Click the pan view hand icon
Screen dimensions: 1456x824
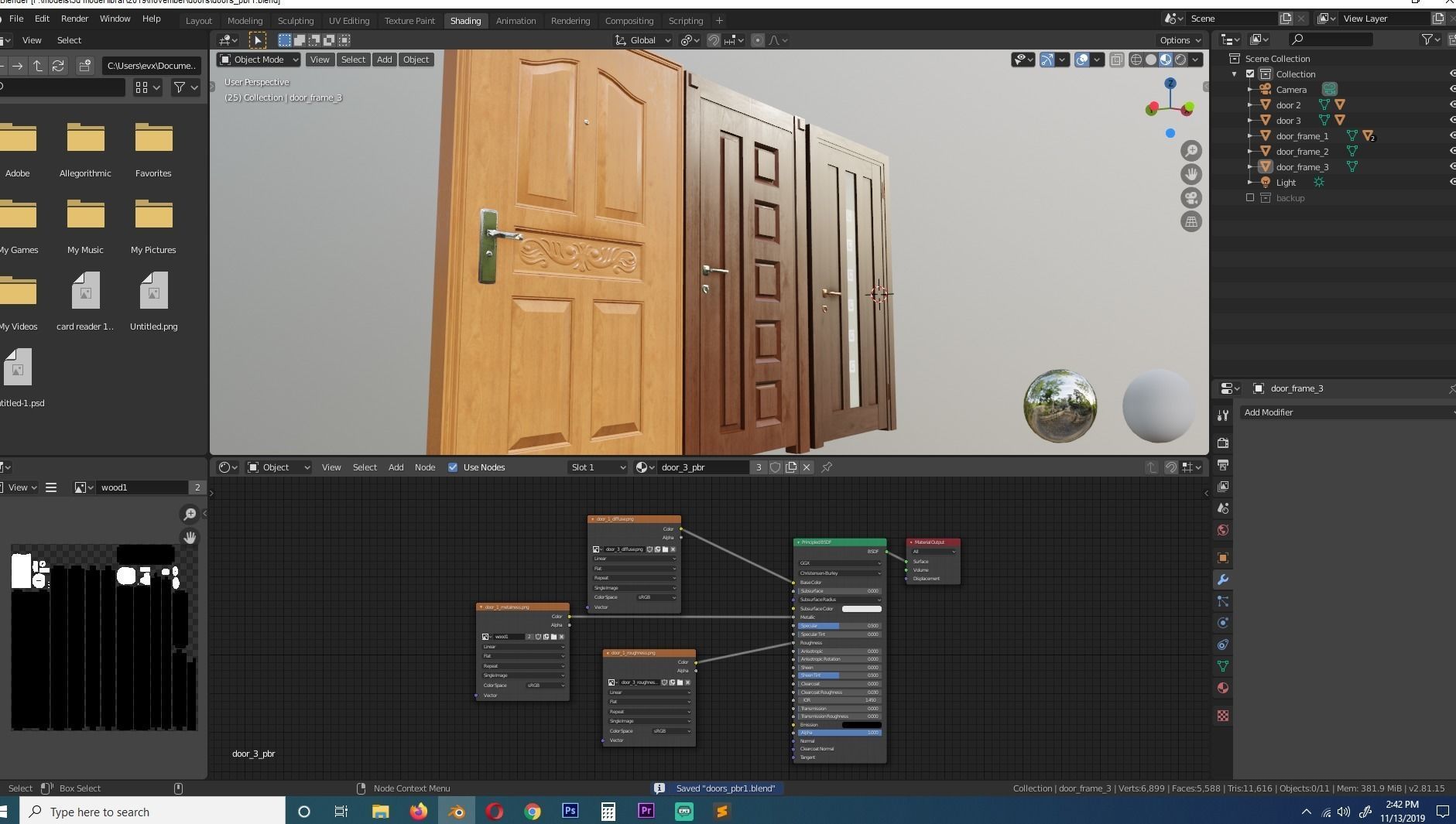1191,174
